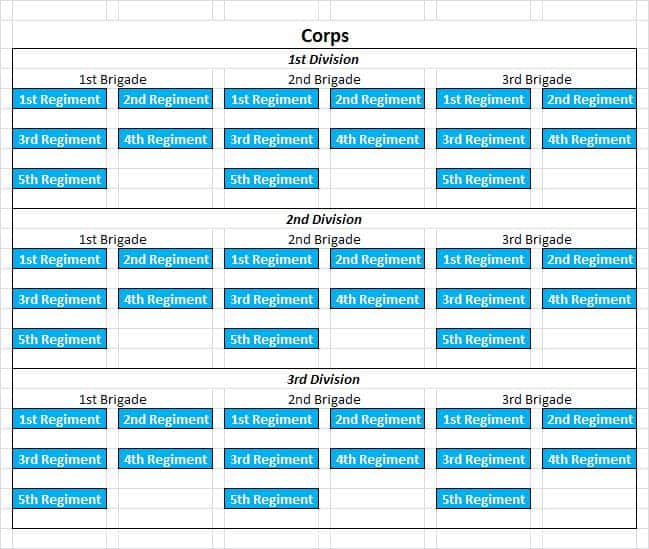Click 5th Regiment in 2nd Division's 3rd Brigade

[483, 339]
